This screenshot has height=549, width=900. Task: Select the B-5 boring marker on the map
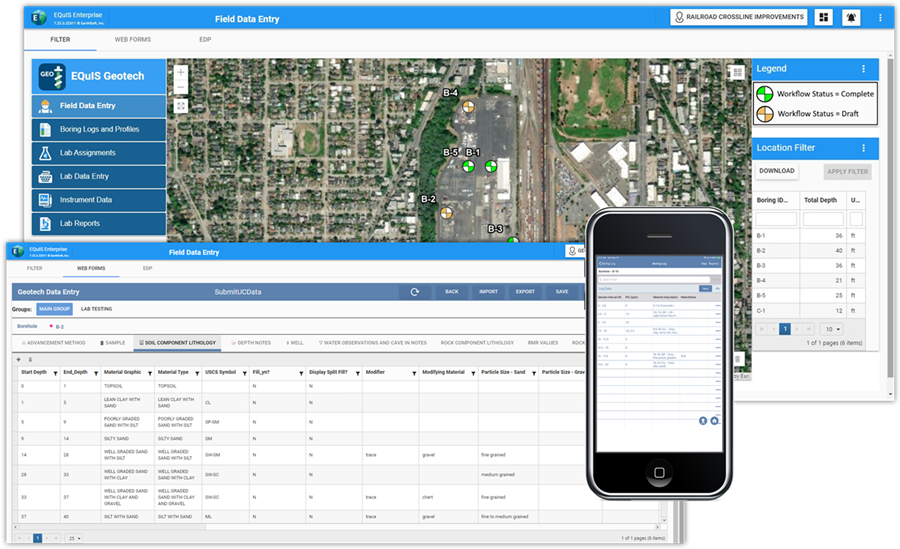tap(468, 167)
